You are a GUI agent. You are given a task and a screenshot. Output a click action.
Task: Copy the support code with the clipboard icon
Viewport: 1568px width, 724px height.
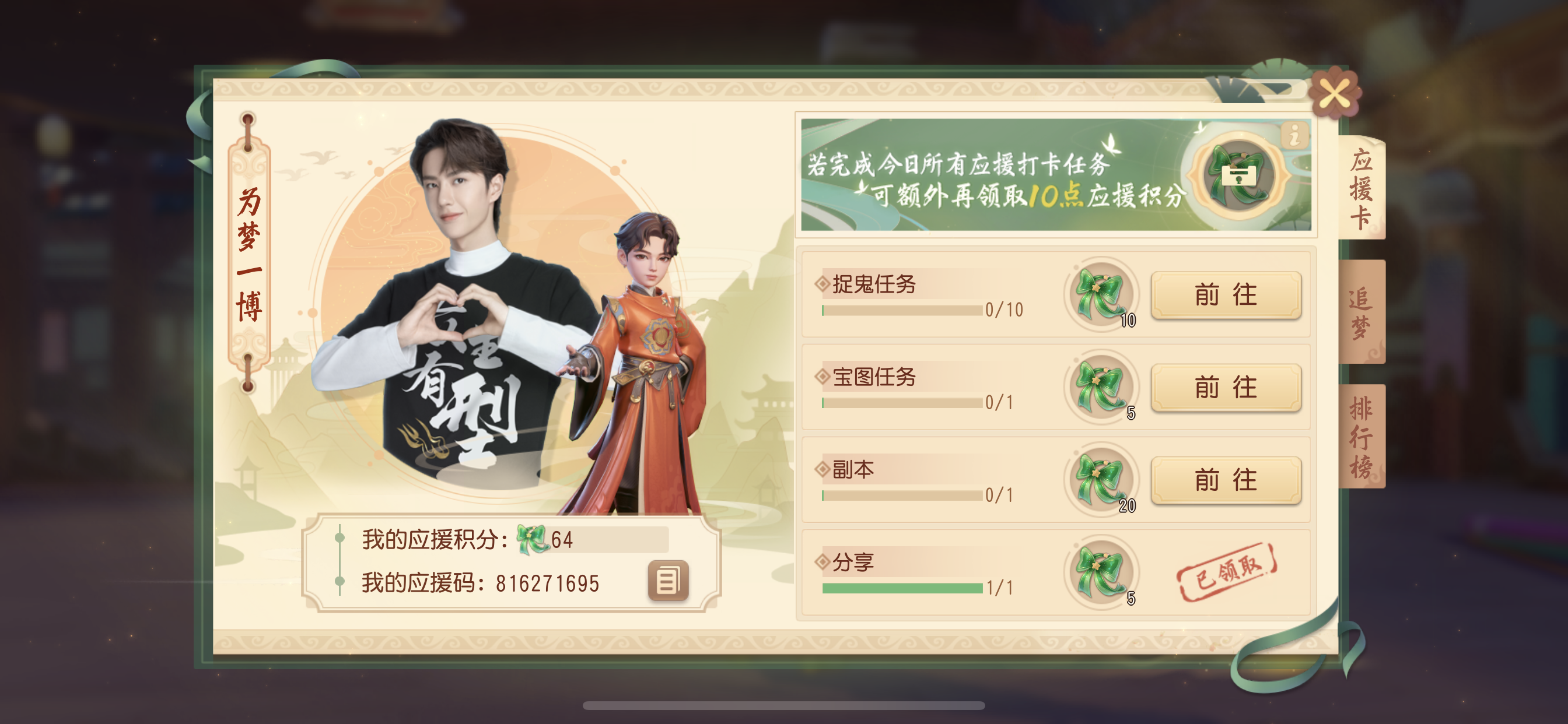pos(668,581)
